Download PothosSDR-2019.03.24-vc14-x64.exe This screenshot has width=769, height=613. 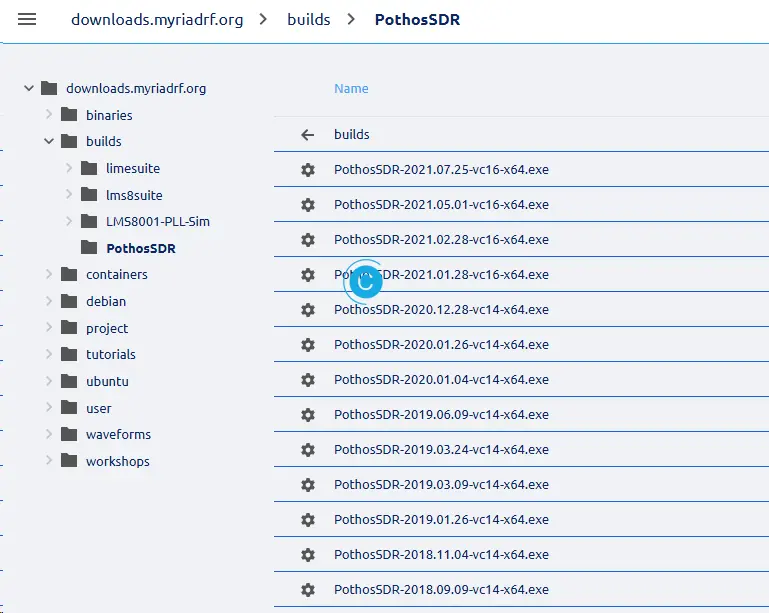click(x=441, y=450)
